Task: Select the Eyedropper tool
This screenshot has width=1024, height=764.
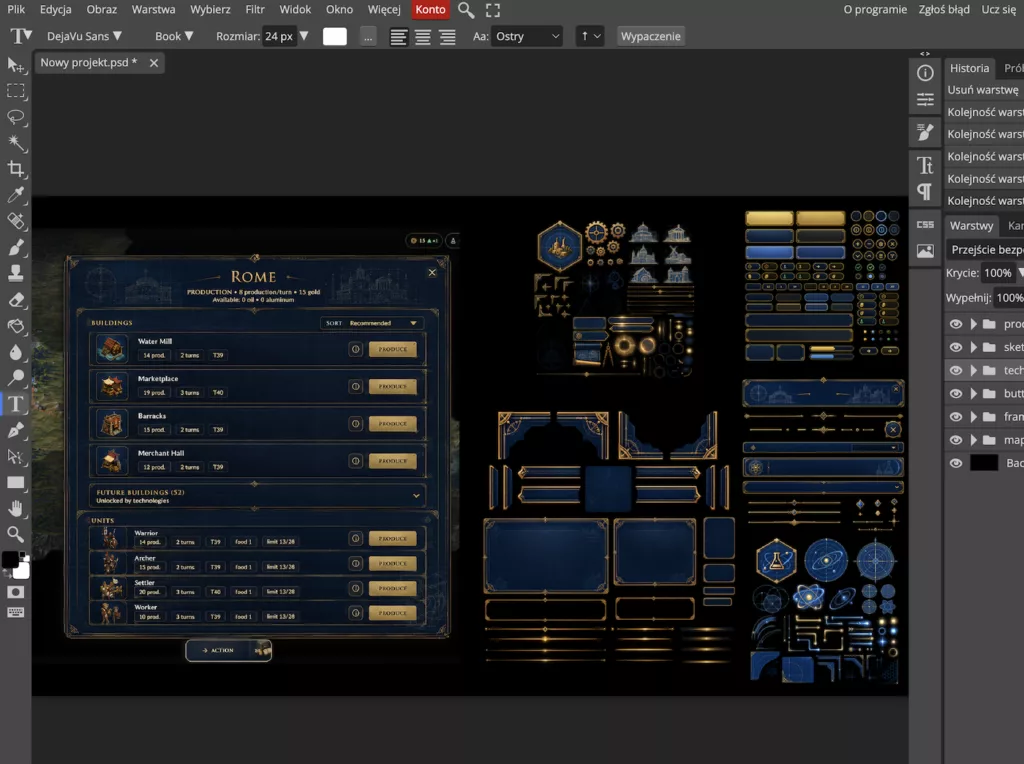Action: [x=16, y=195]
